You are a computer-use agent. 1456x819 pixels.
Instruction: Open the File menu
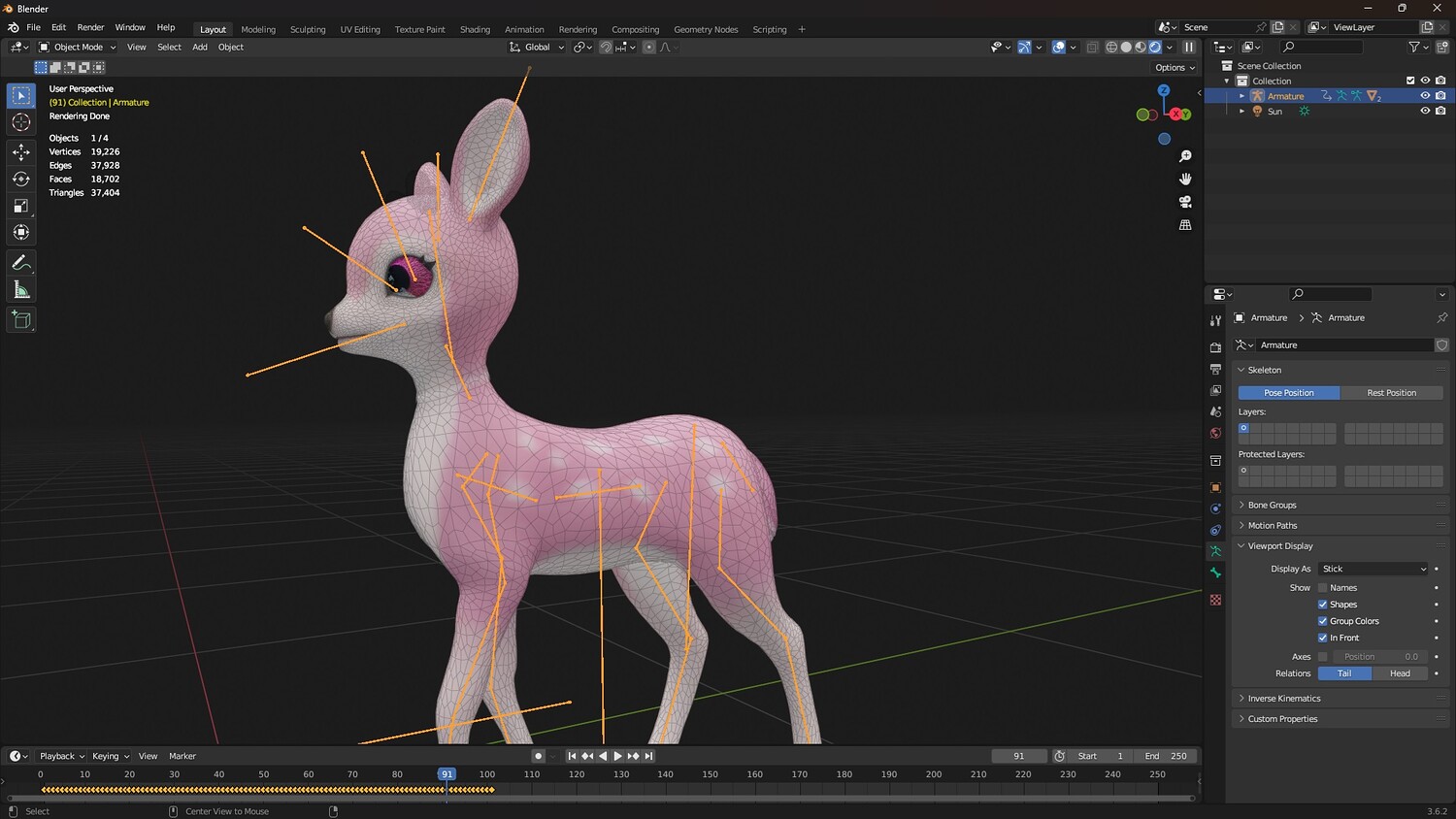click(33, 27)
